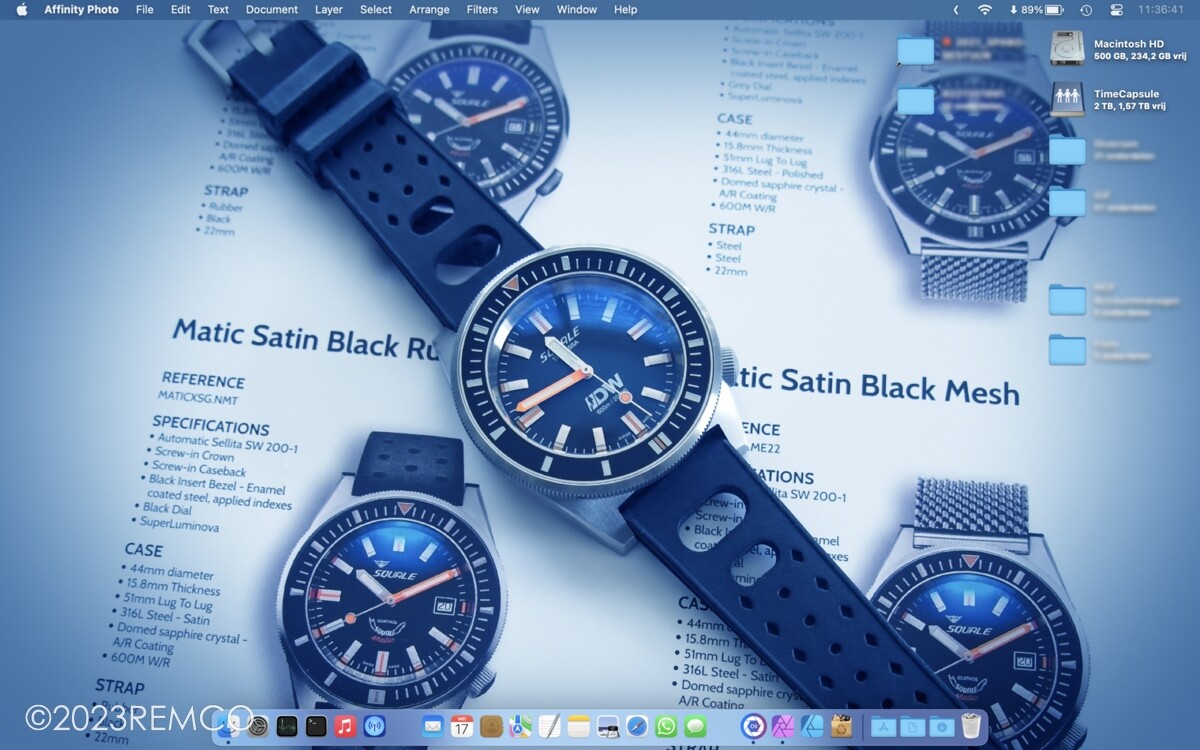Open Finder from the Dock
Viewport: 1200px width, 750px height.
coord(229,727)
